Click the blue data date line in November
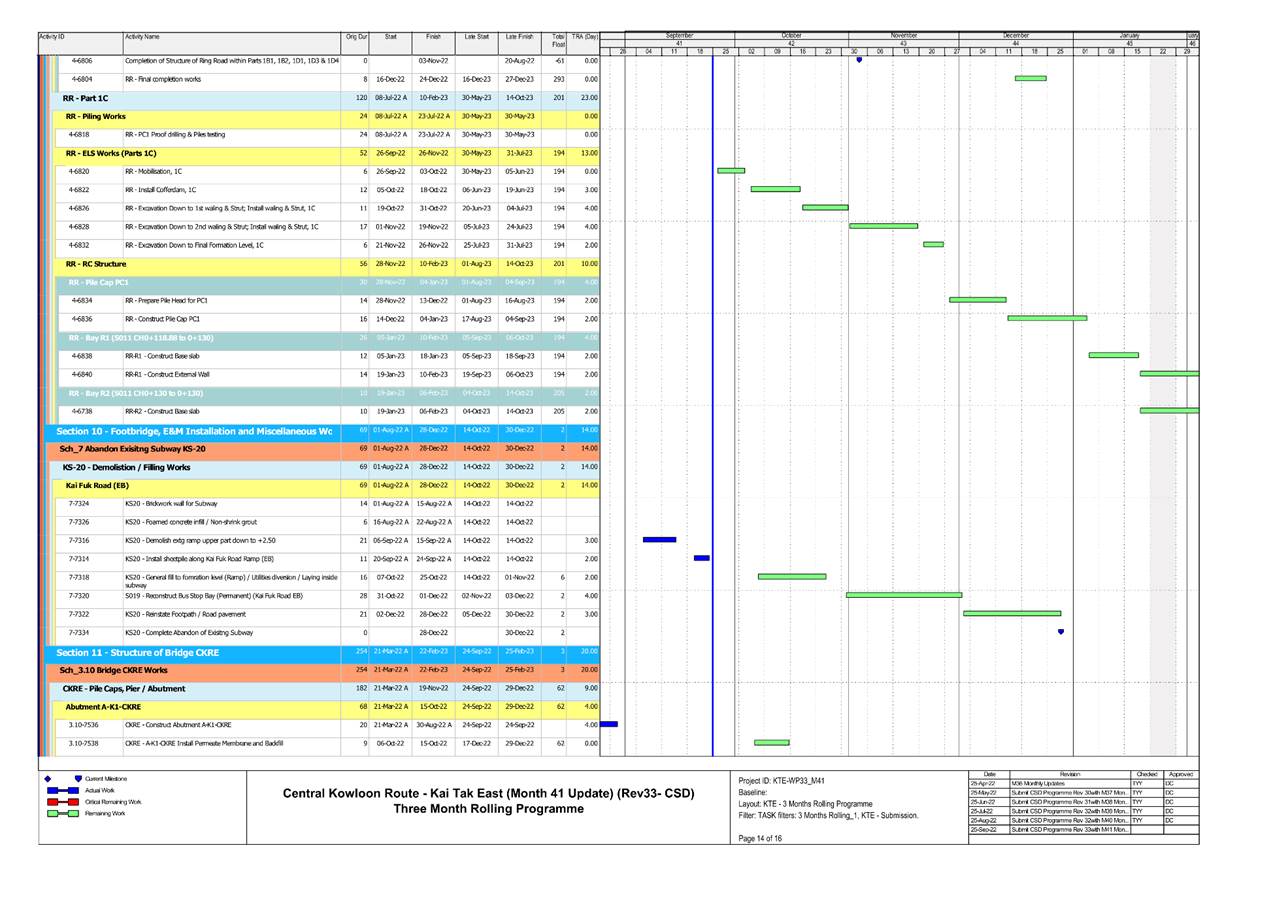Screen dimensions: 1271x899 pyautogui.click(x=713, y=400)
